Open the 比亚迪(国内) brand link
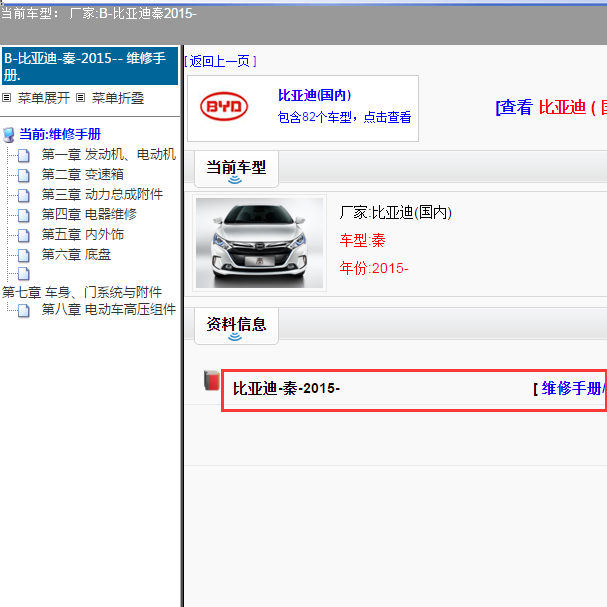Viewport: 607px width, 607px height. [314, 95]
